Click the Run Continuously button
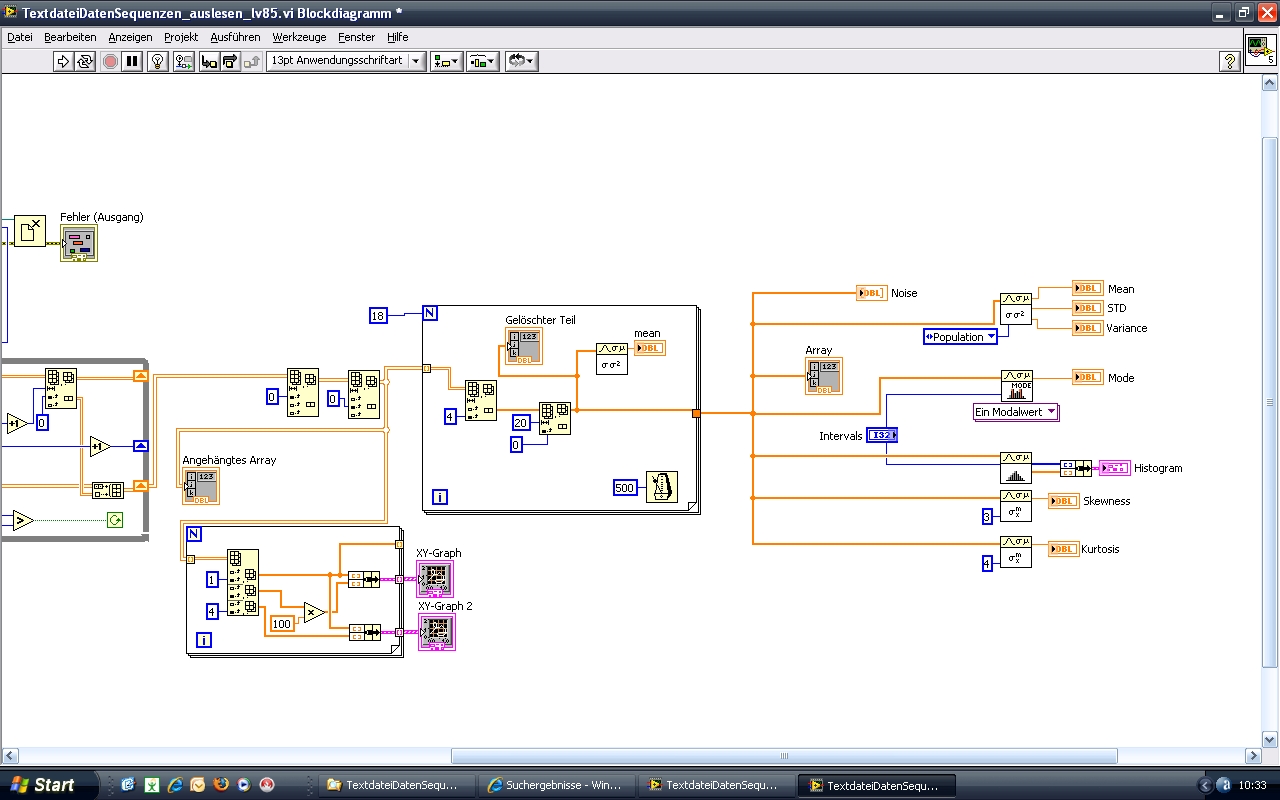The image size is (1280, 800). (85, 61)
